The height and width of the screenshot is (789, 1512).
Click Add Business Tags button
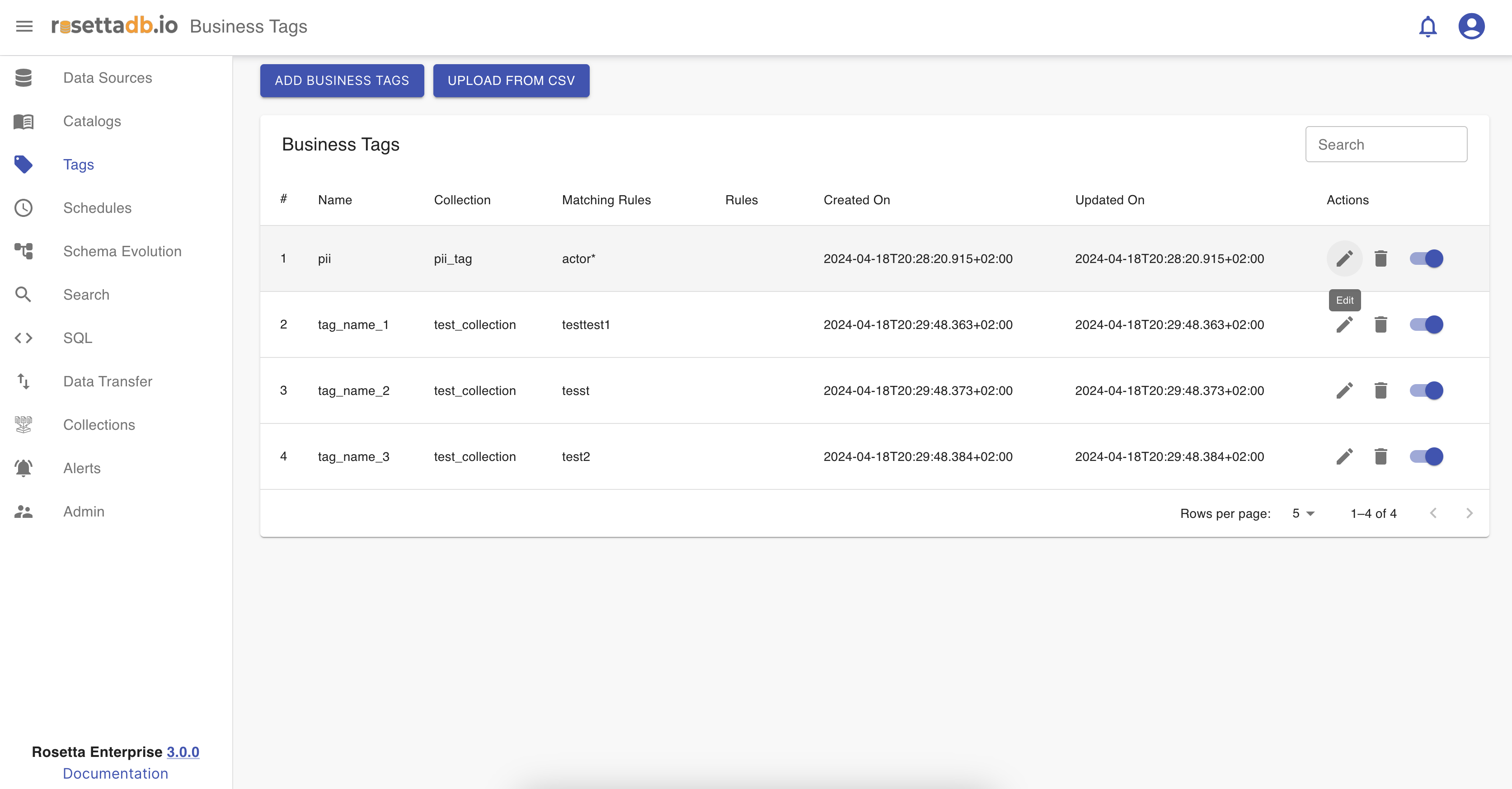tap(342, 80)
